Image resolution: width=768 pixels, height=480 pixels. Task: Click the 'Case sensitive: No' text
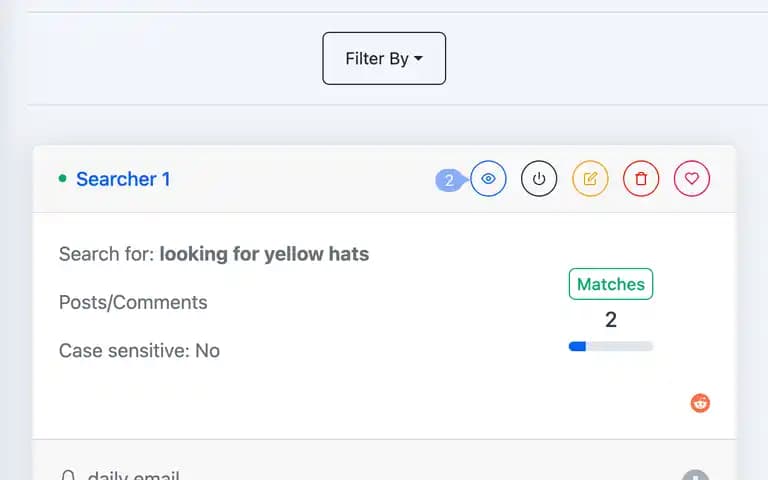pyautogui.click(x=140, y=351)
